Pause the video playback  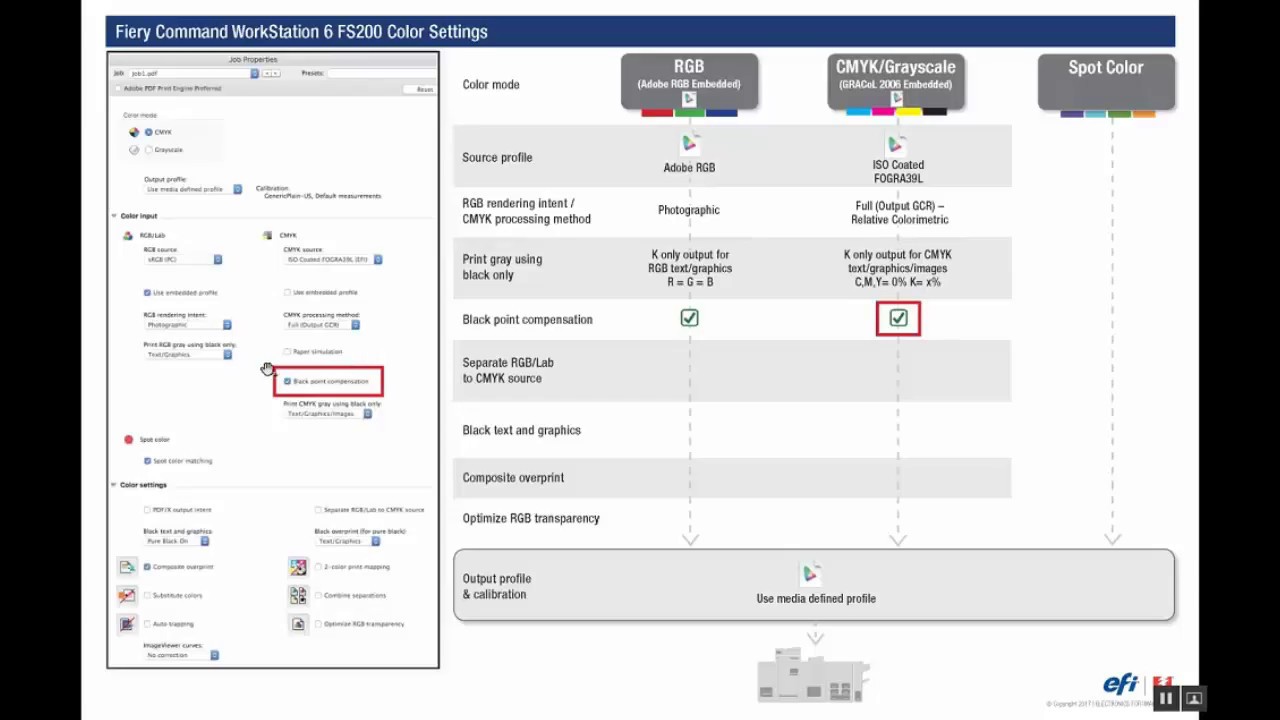[1166, 698]
